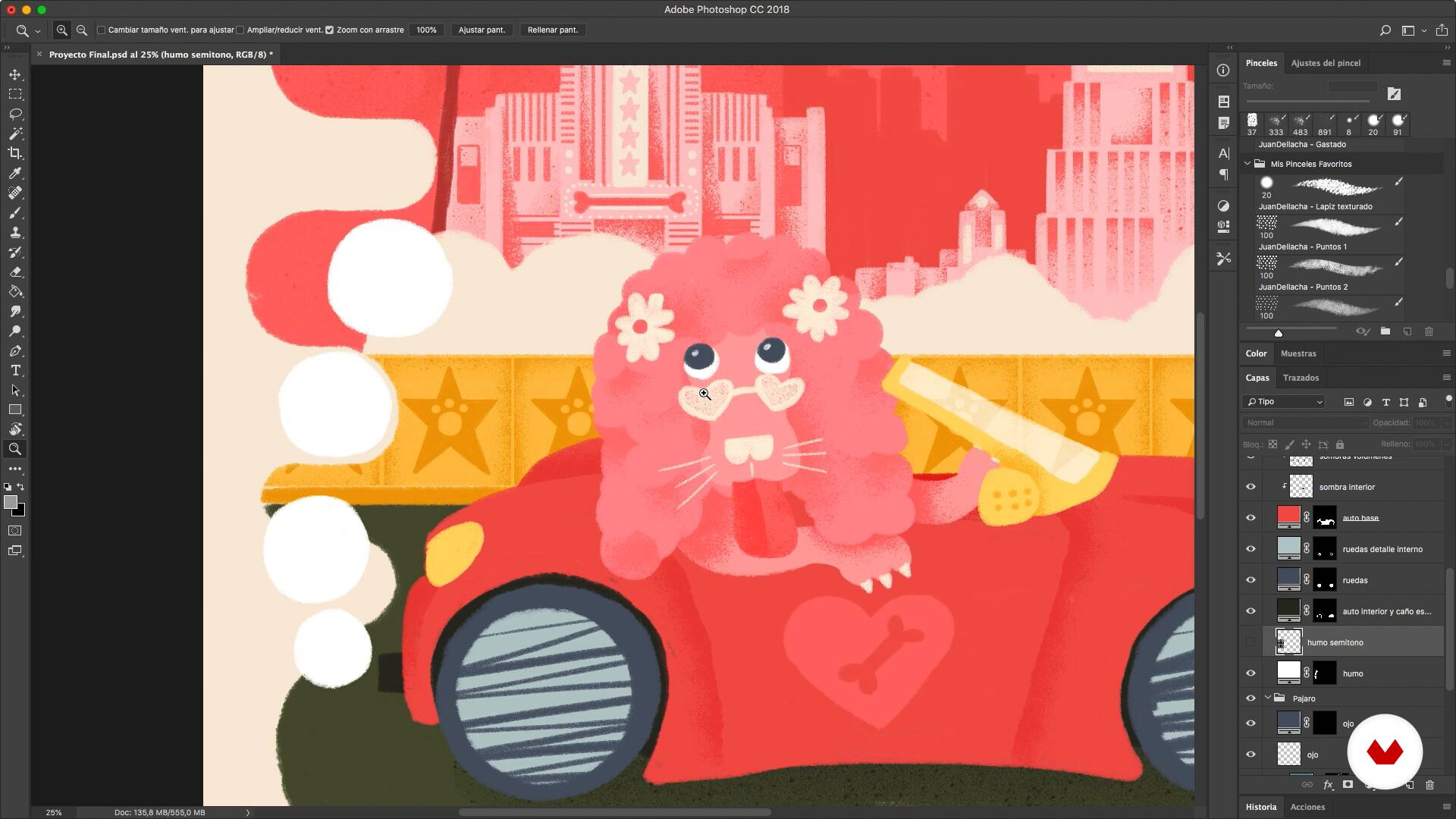Image resolution: width=1456 pixels, height=819 pixels.
Task: Select the Clone Stamp tool
Action: coord(15,233)
